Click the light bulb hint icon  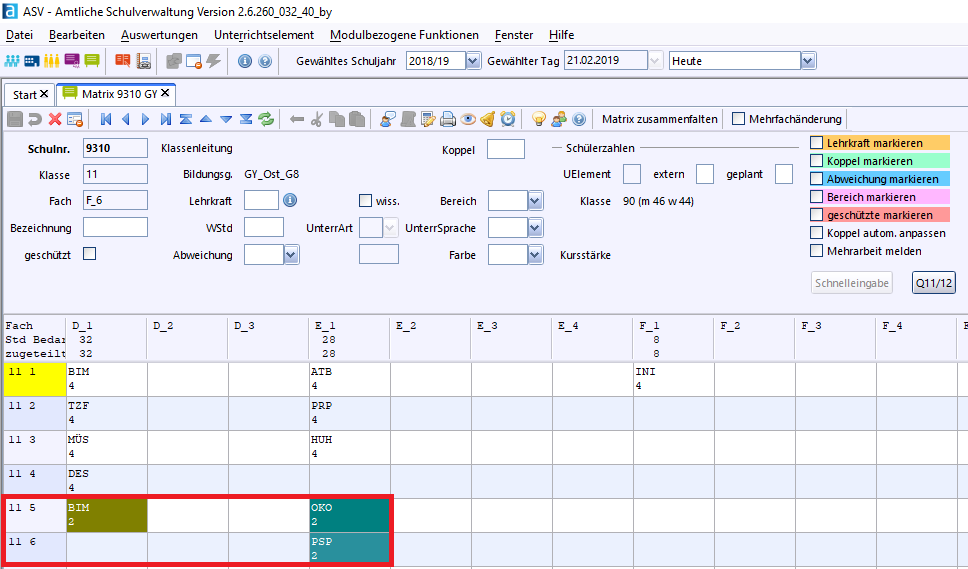click(x=539, y=119)
